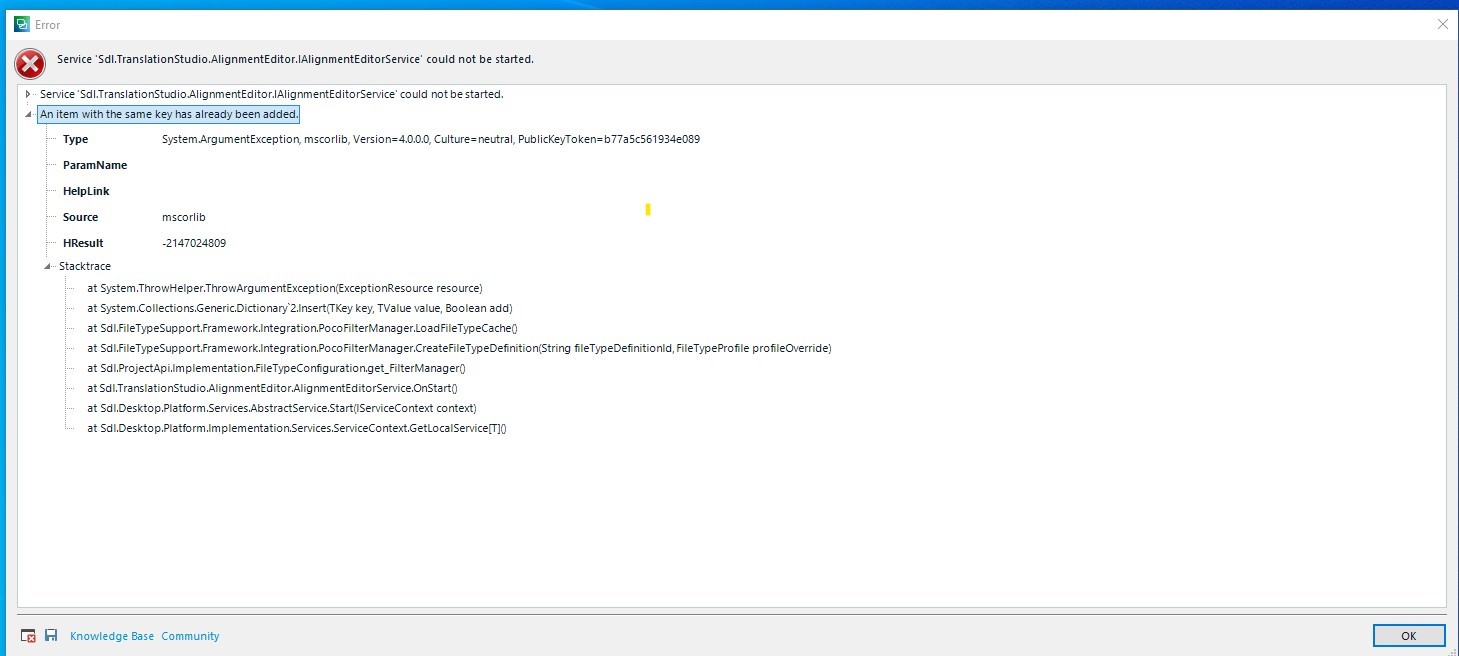
Task: Open the Community link
Action: 190,636
